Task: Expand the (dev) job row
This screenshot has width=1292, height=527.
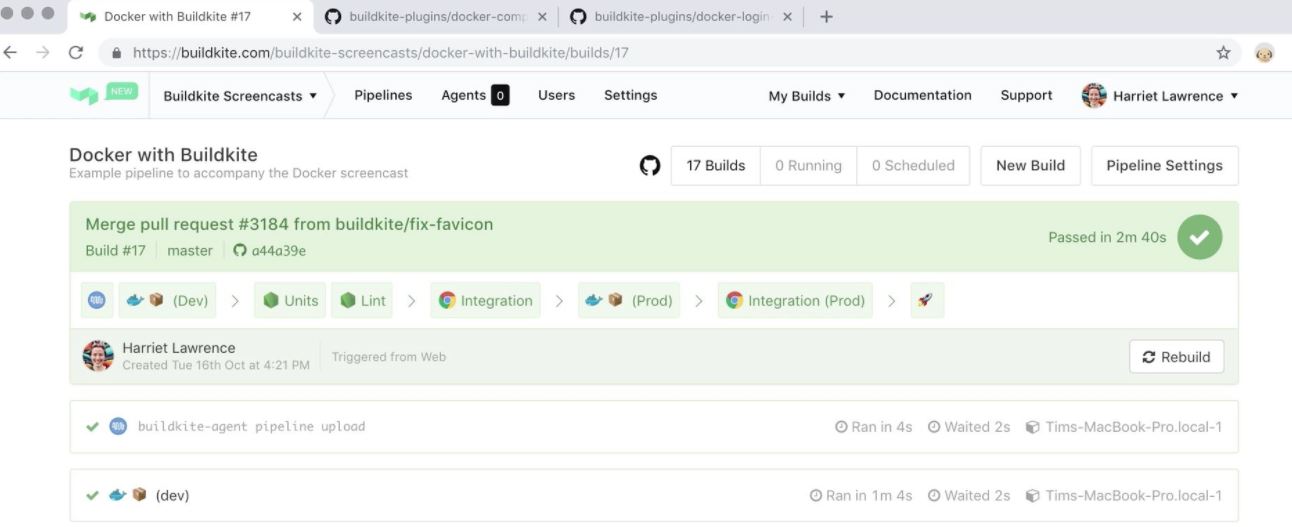Action: point(654,496)
